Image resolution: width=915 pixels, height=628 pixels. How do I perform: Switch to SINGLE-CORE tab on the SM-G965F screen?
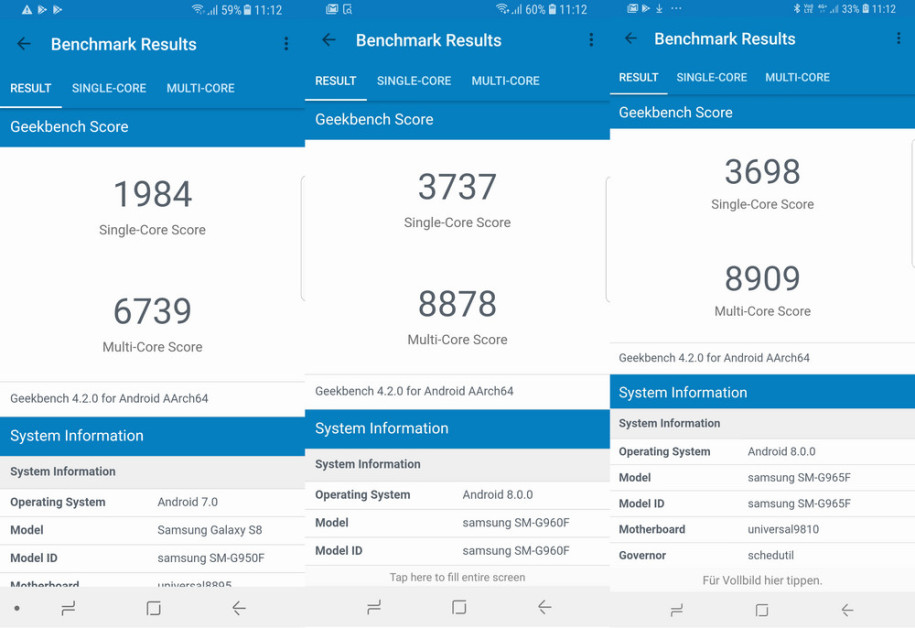[711, 78]
